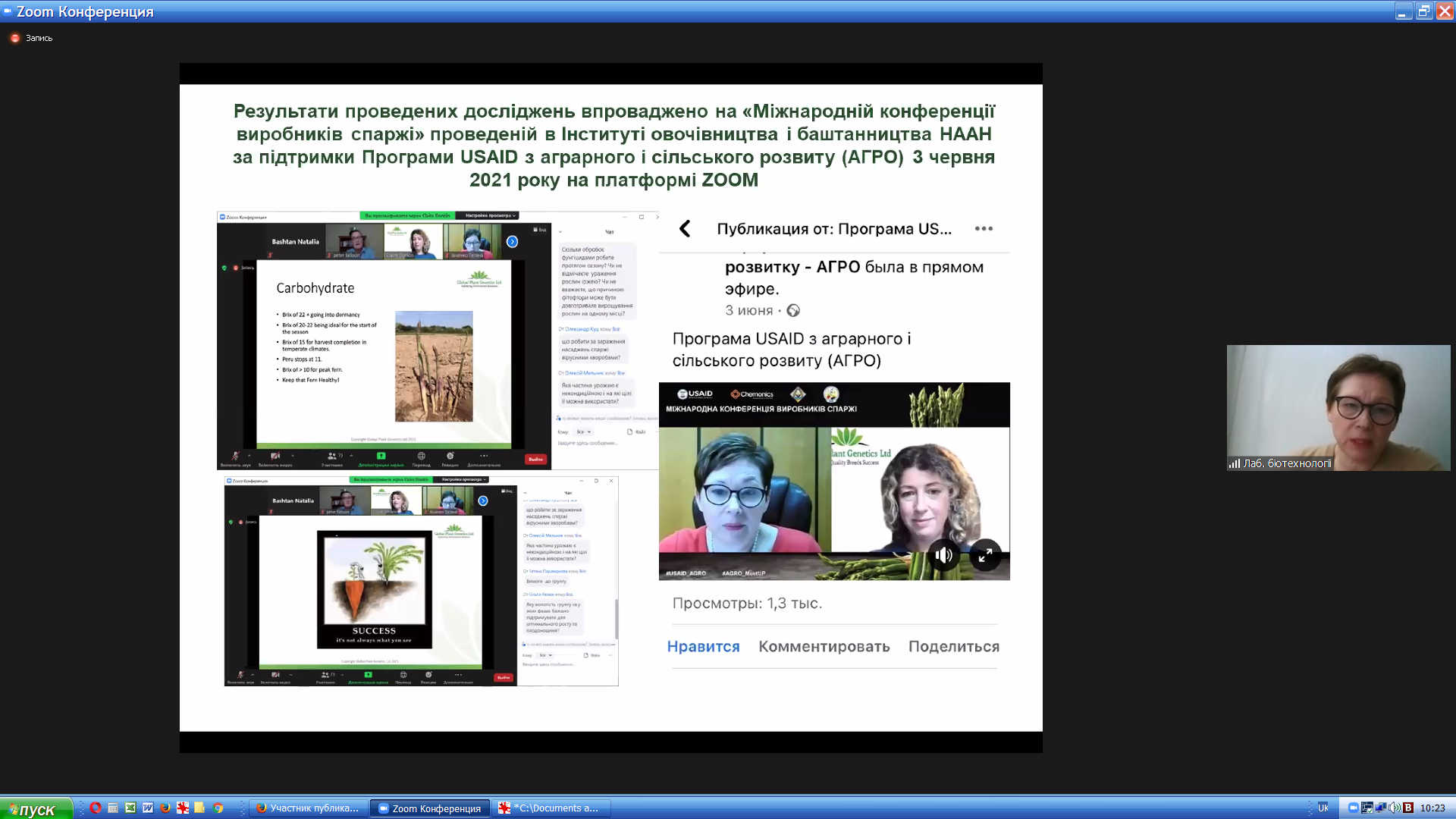
Task: Click the Просмотры: 1,3 тыс. view count
Action: 747,603
